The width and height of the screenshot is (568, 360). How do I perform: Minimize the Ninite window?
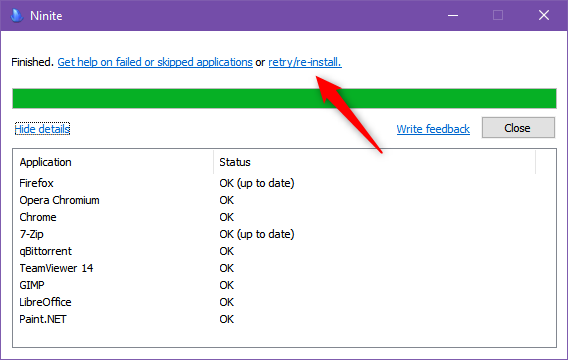453,15
